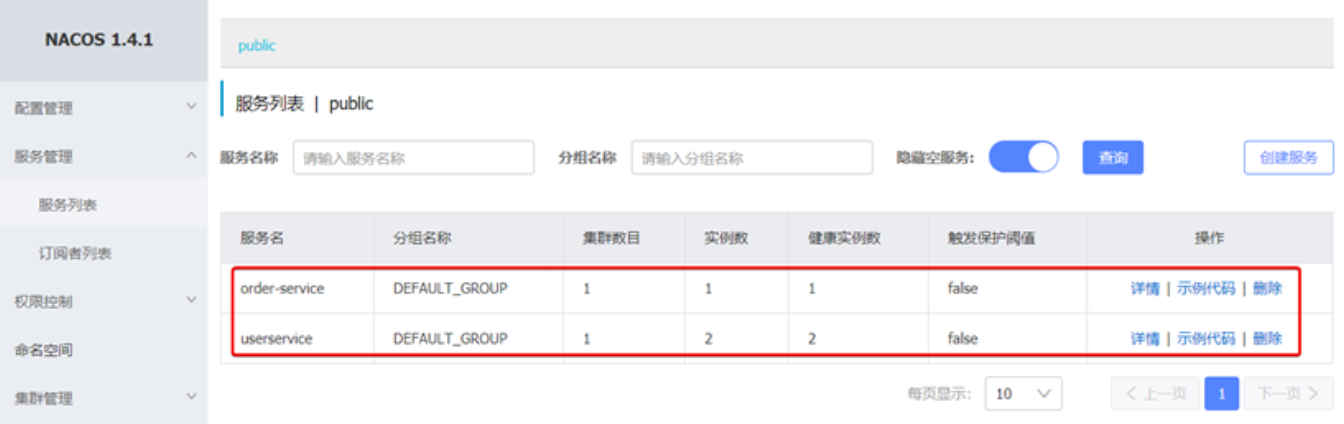Open 示例代码 for order-service

1205,289
